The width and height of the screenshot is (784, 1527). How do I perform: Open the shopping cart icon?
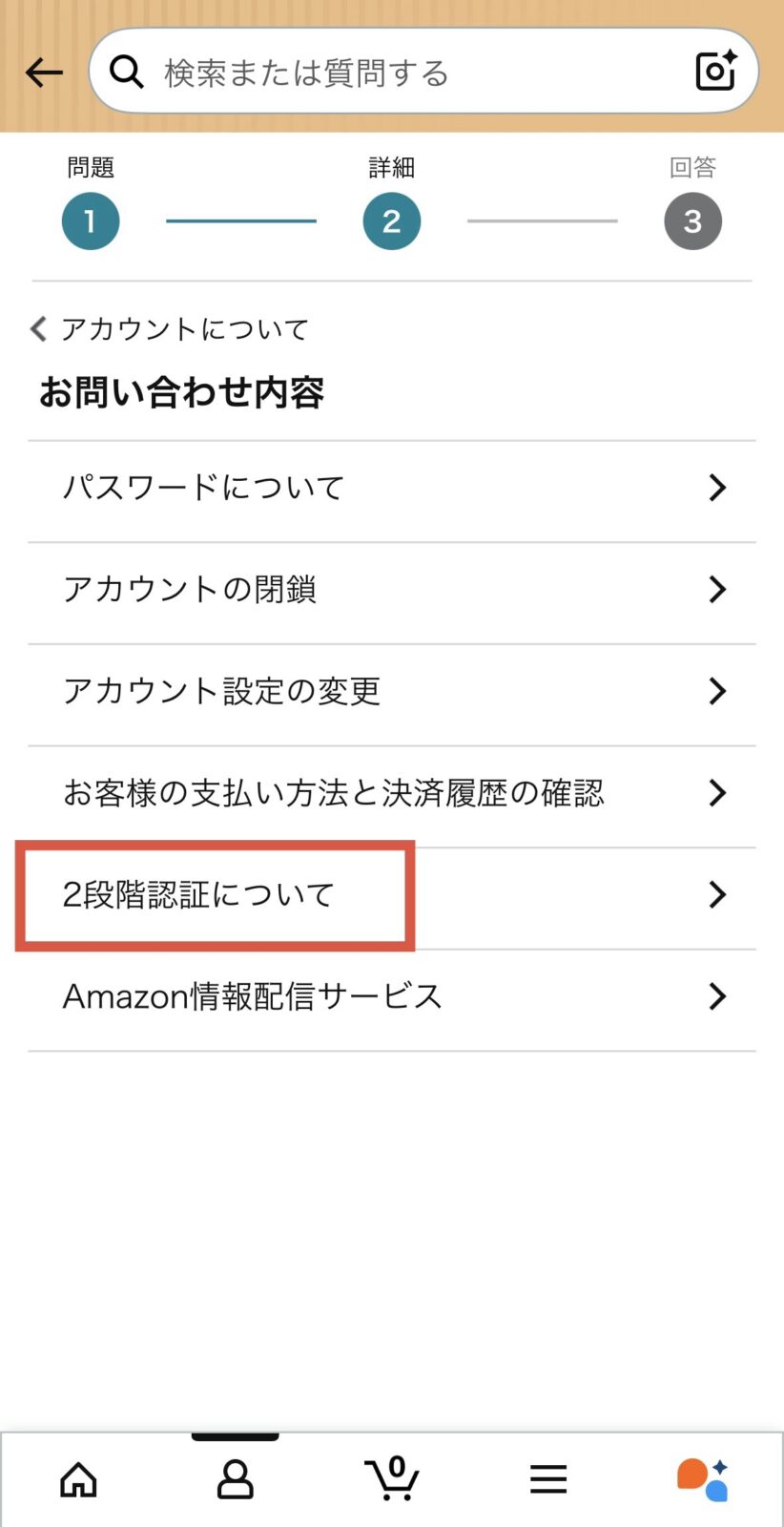coord(392,1478)
